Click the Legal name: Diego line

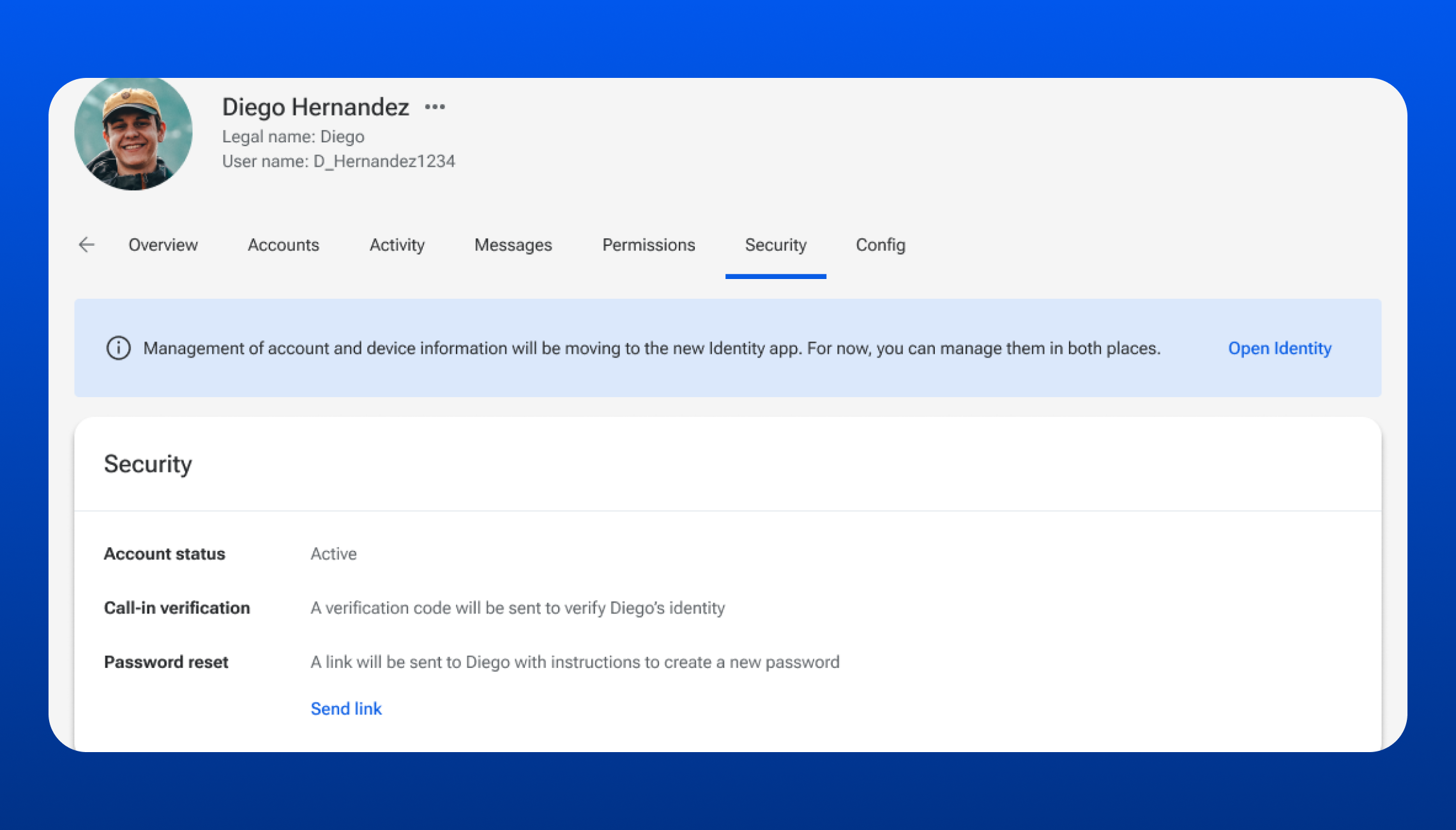click(x=293, y=137)
